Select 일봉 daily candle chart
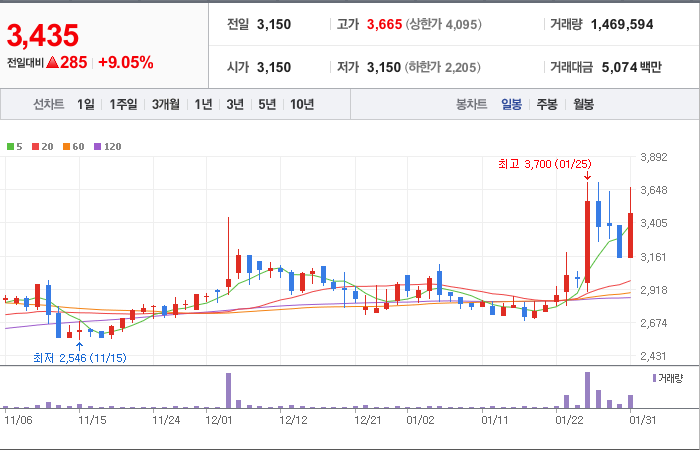This screenshot has width=700, height=450. (511, 105)
